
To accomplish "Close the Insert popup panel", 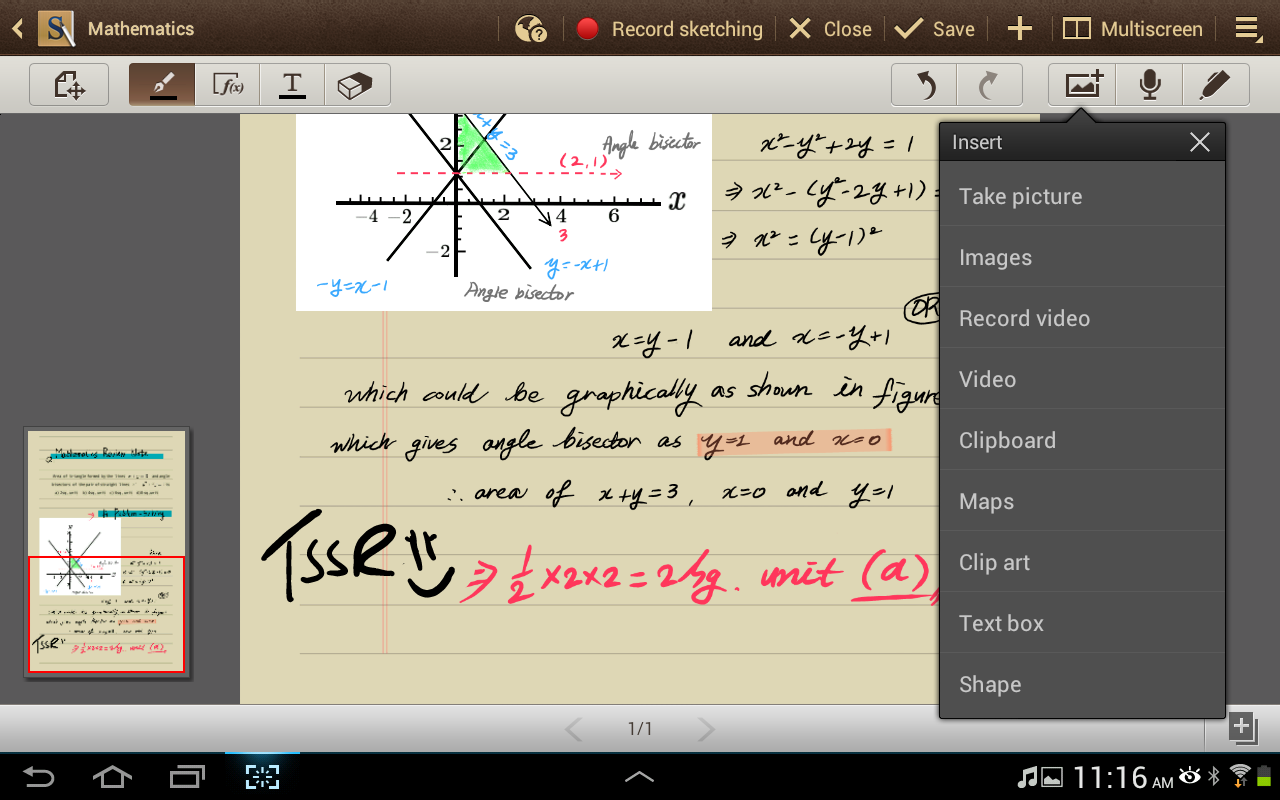I will [1200, 143].
